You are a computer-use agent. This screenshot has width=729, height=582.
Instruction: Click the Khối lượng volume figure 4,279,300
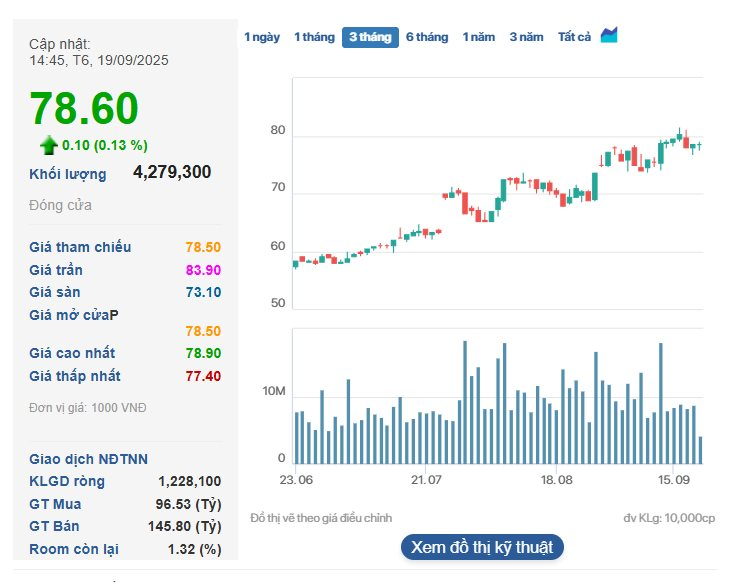[172, 172]
